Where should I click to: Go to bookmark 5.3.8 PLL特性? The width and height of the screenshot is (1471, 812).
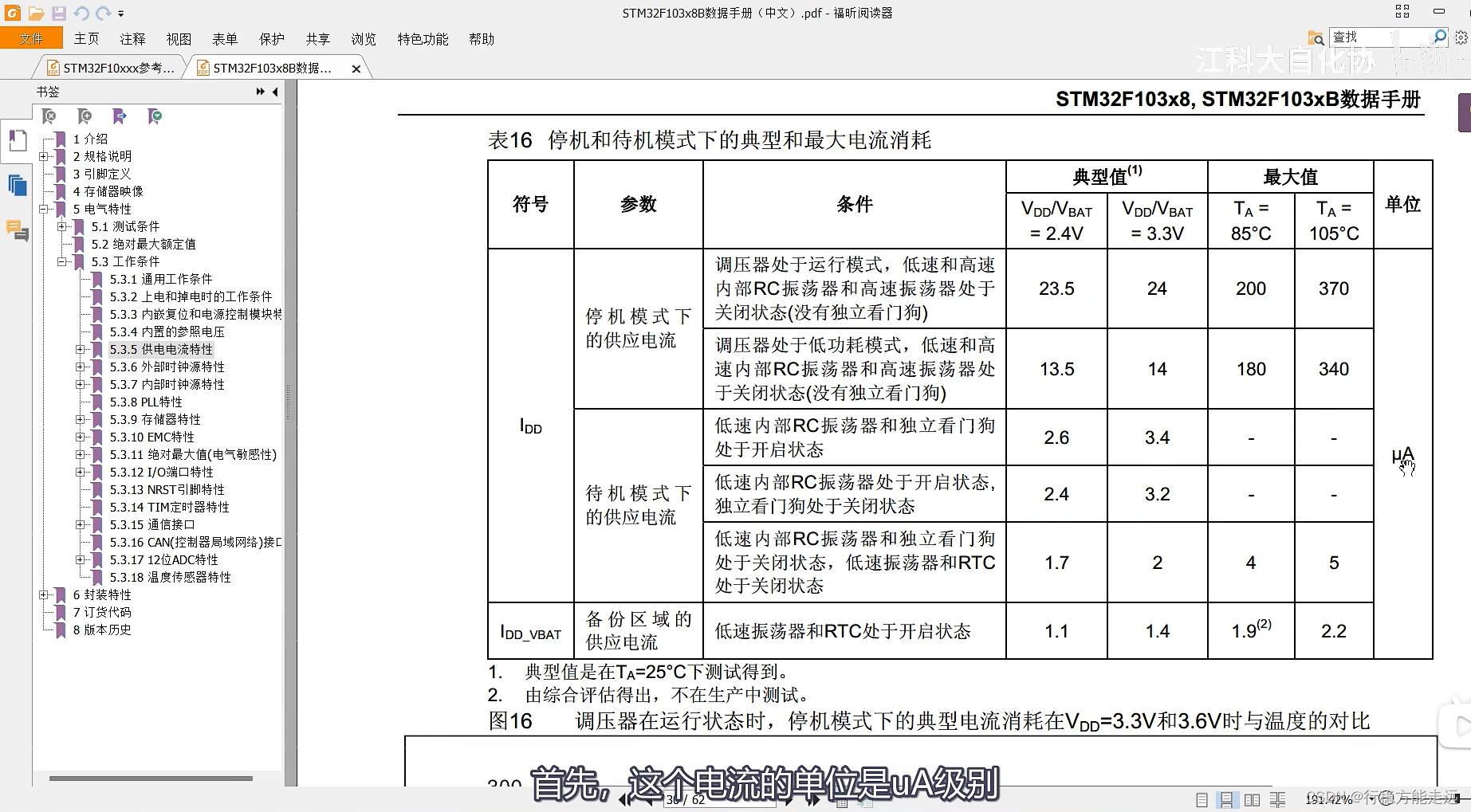pyautogui.click(x=146, y=402)
